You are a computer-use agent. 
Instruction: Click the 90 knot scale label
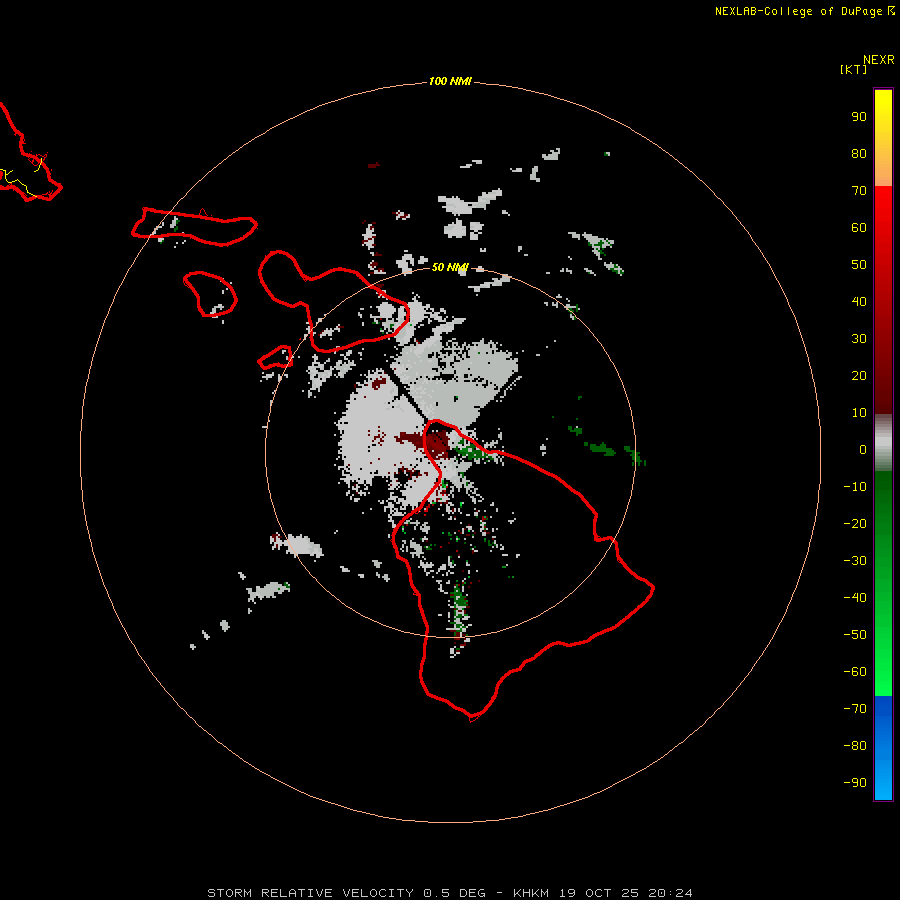[x=859, y=117]
